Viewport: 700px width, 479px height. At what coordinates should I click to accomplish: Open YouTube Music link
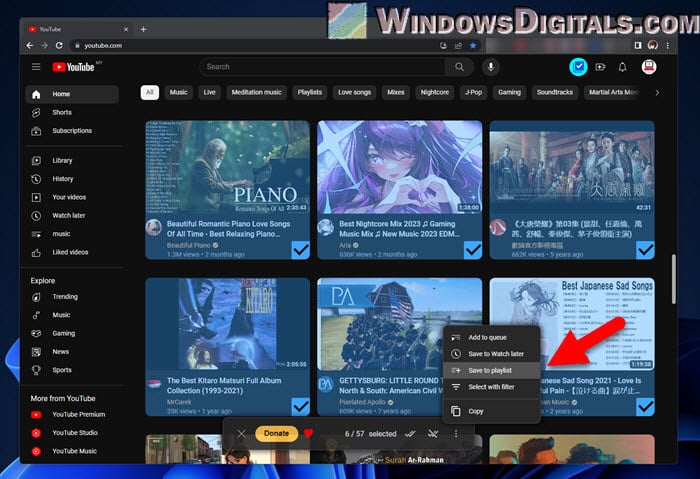click(x=72, y=451)
